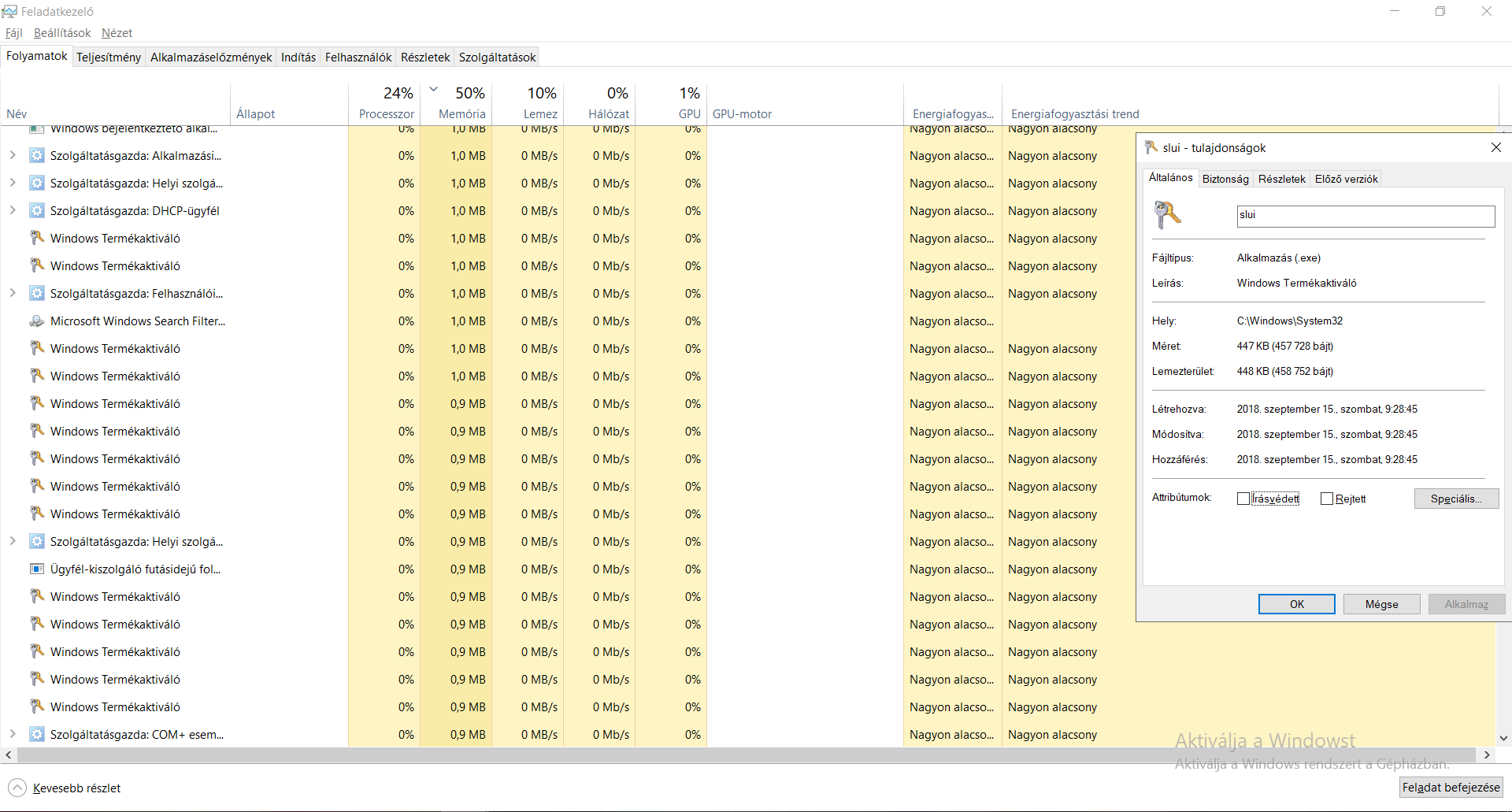1512x812 pixels.
Task: Sort by Processzor column header
Action: coord(384,103)
